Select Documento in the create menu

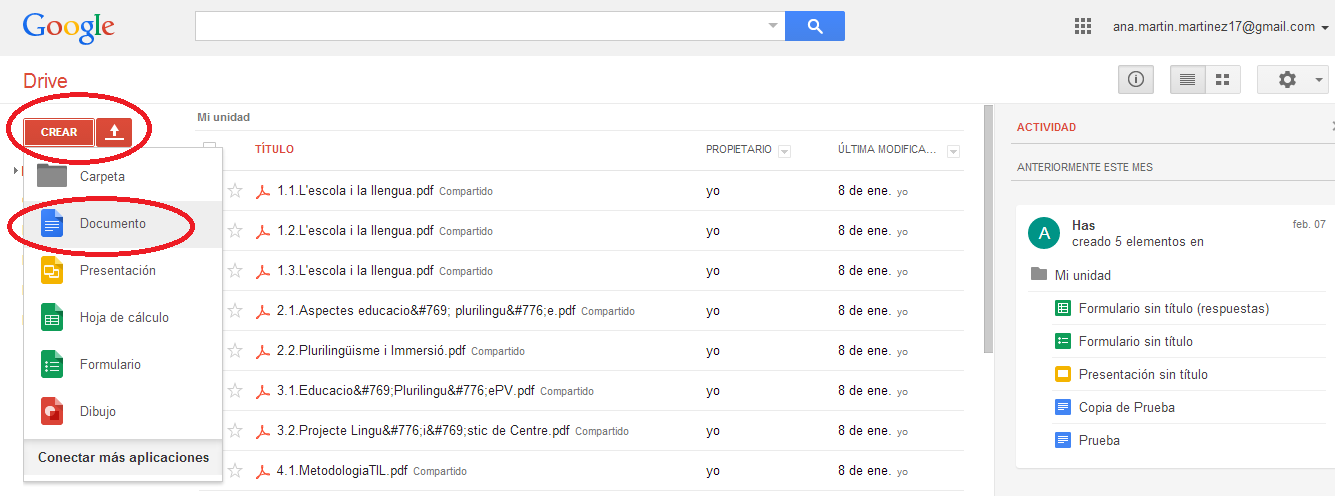tap(112, 224)
